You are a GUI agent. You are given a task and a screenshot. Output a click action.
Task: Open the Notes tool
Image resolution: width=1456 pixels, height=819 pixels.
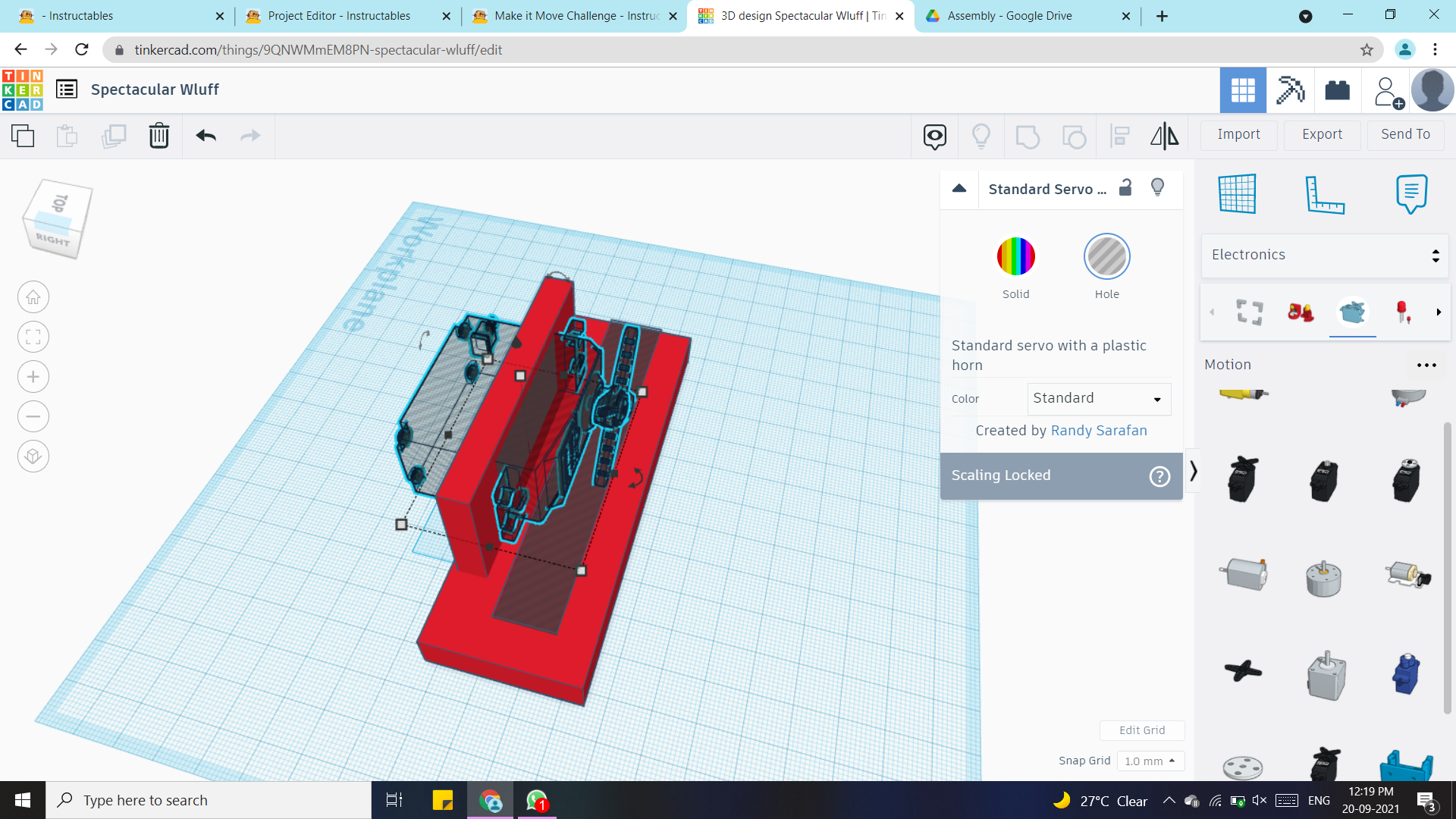point(1410,194)
